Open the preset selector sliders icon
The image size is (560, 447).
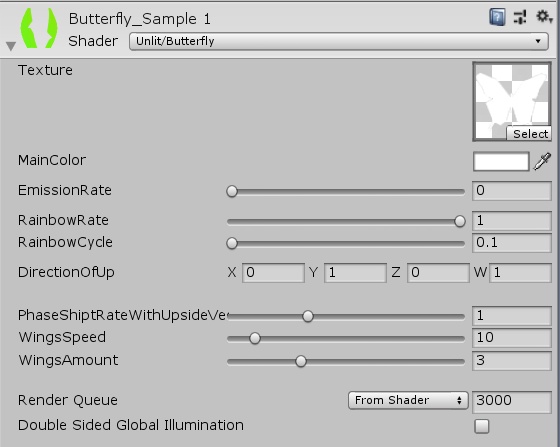tap(520, 17)
